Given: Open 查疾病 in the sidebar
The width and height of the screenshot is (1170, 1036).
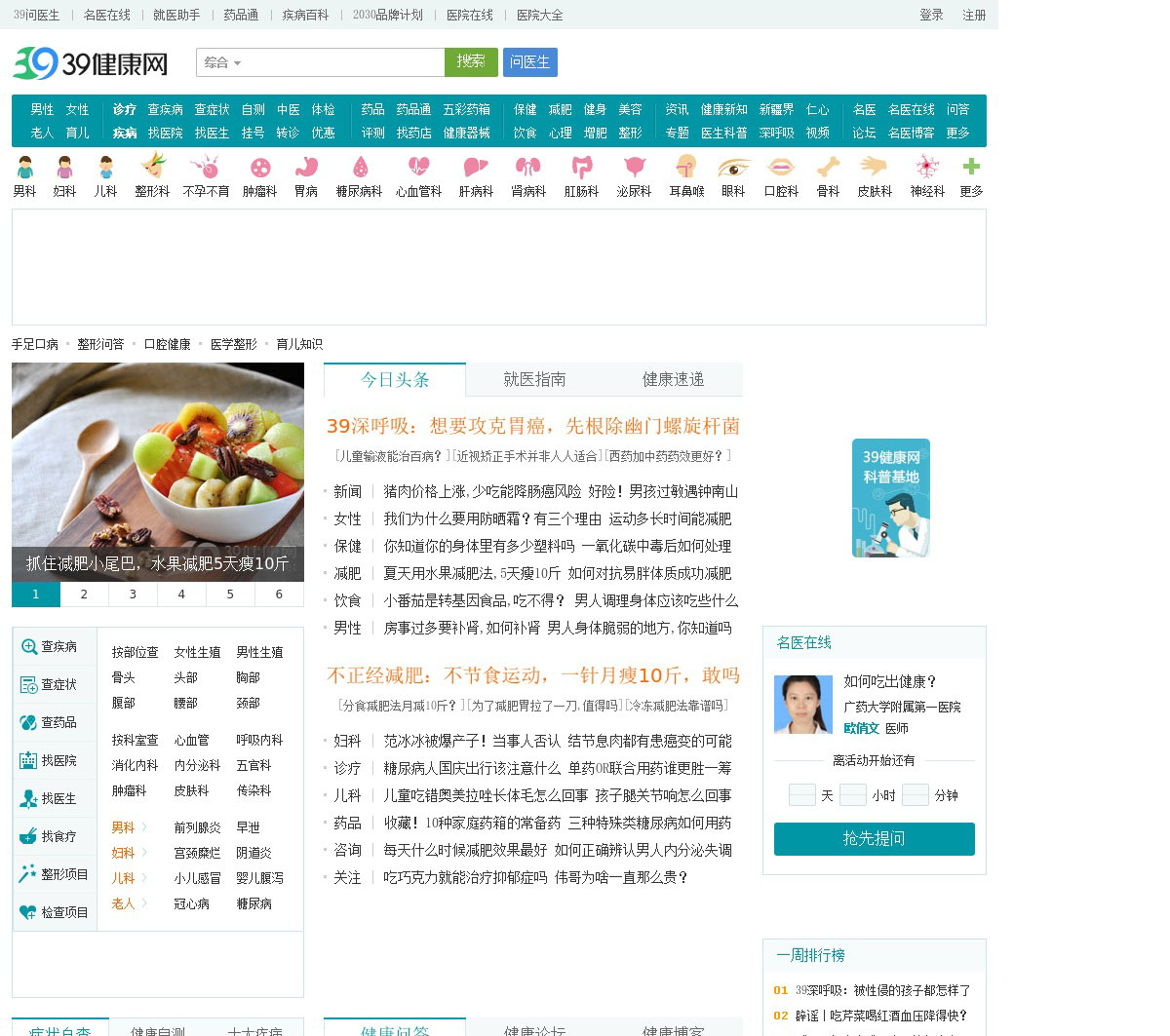Looking at the screenshot, I should (55, 646).
